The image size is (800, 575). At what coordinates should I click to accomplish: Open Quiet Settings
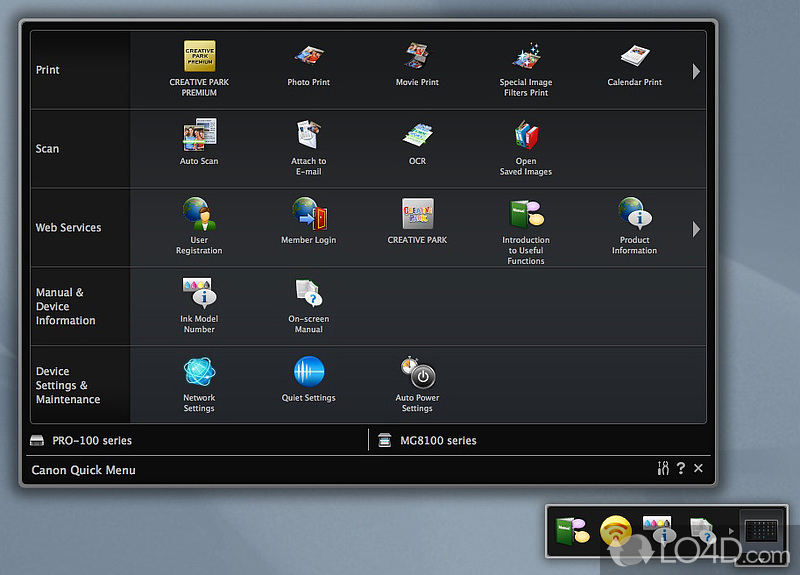[x=308, y=373]
